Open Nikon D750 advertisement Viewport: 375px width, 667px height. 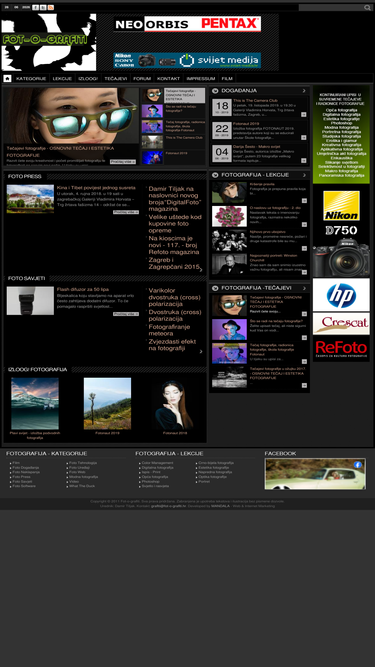tap(341, 233)
